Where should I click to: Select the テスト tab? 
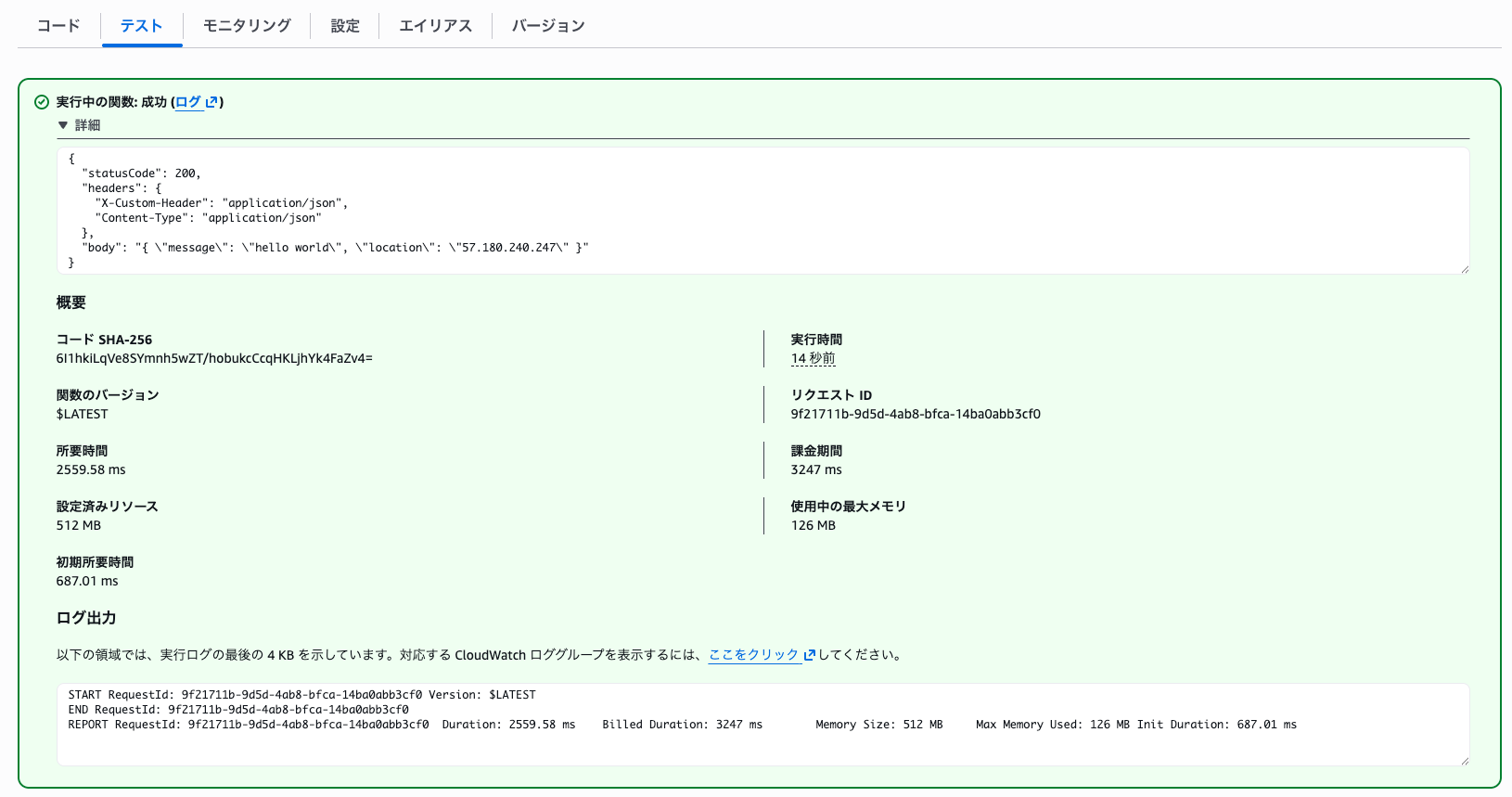click(142, 26)
